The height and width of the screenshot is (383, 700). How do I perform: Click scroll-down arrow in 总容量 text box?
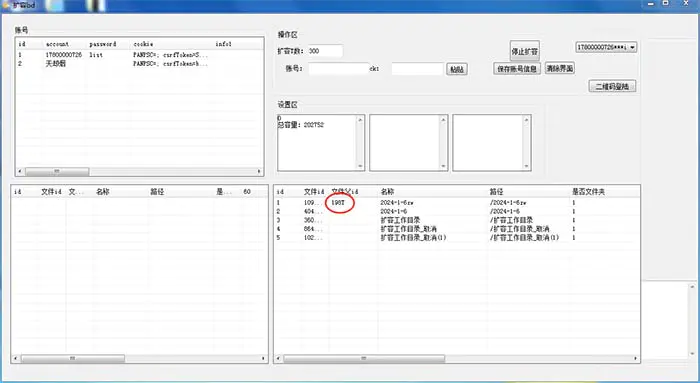[360, 166]
